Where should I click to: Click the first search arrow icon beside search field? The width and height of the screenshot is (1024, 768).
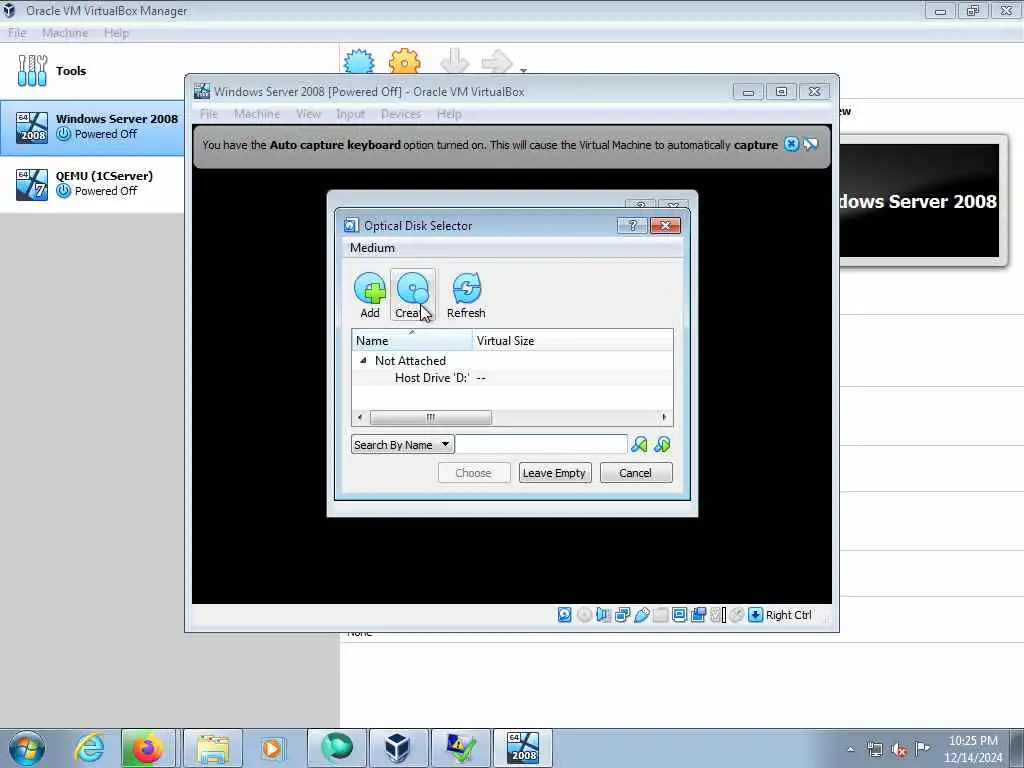(639, 445)
